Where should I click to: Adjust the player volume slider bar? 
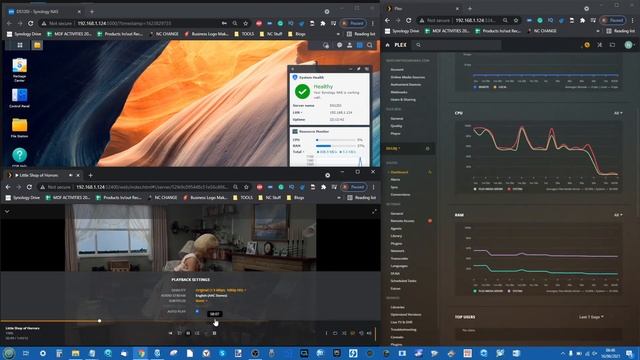point(375,334)
